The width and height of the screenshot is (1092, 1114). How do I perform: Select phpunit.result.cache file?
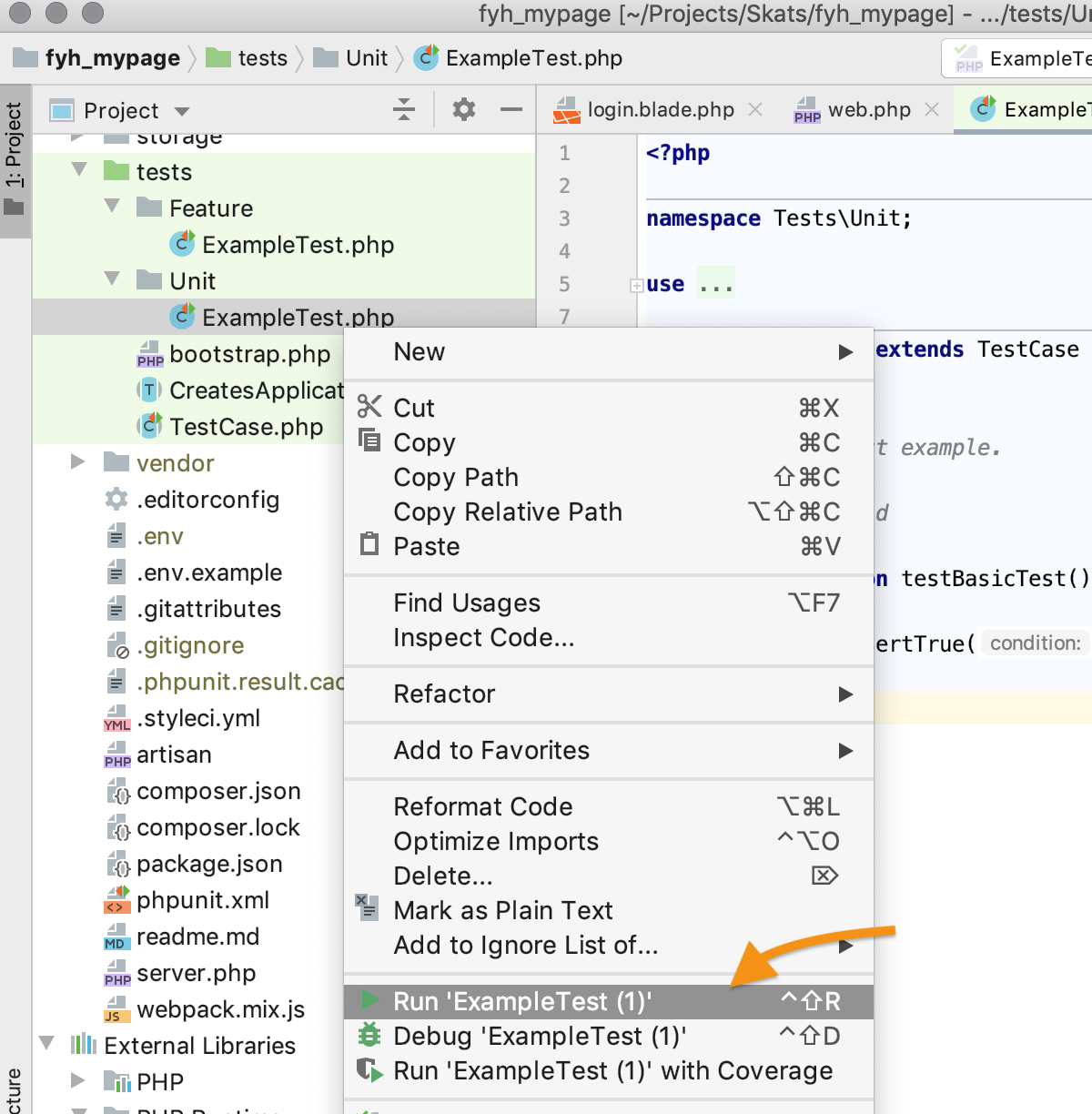[x=226, y=682]
